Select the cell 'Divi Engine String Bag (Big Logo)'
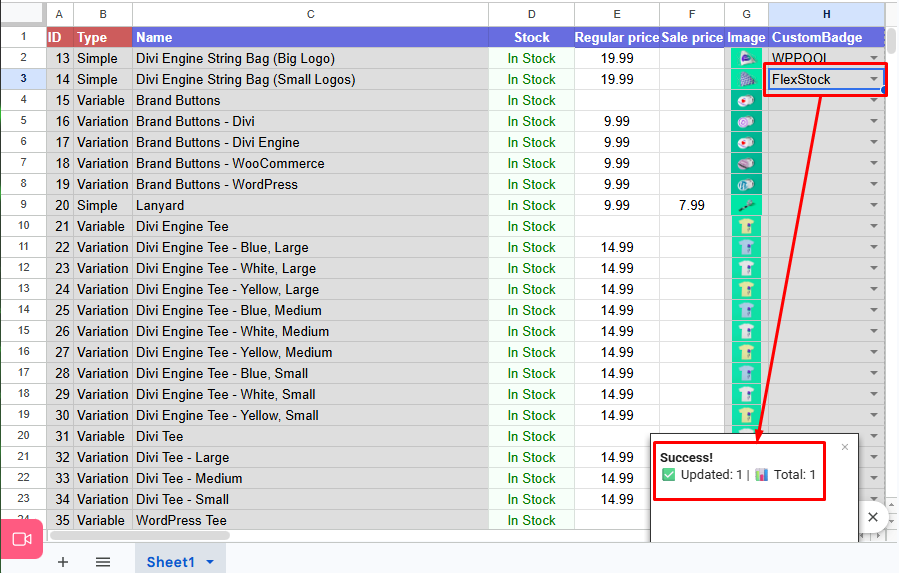Viewport: 899px width, 573px height. [x=310, y=58]
